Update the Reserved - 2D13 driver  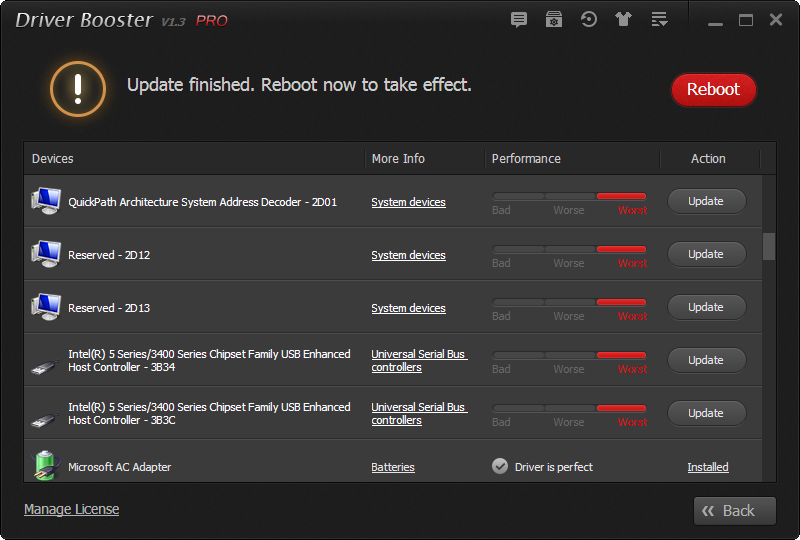pos(706,307)
